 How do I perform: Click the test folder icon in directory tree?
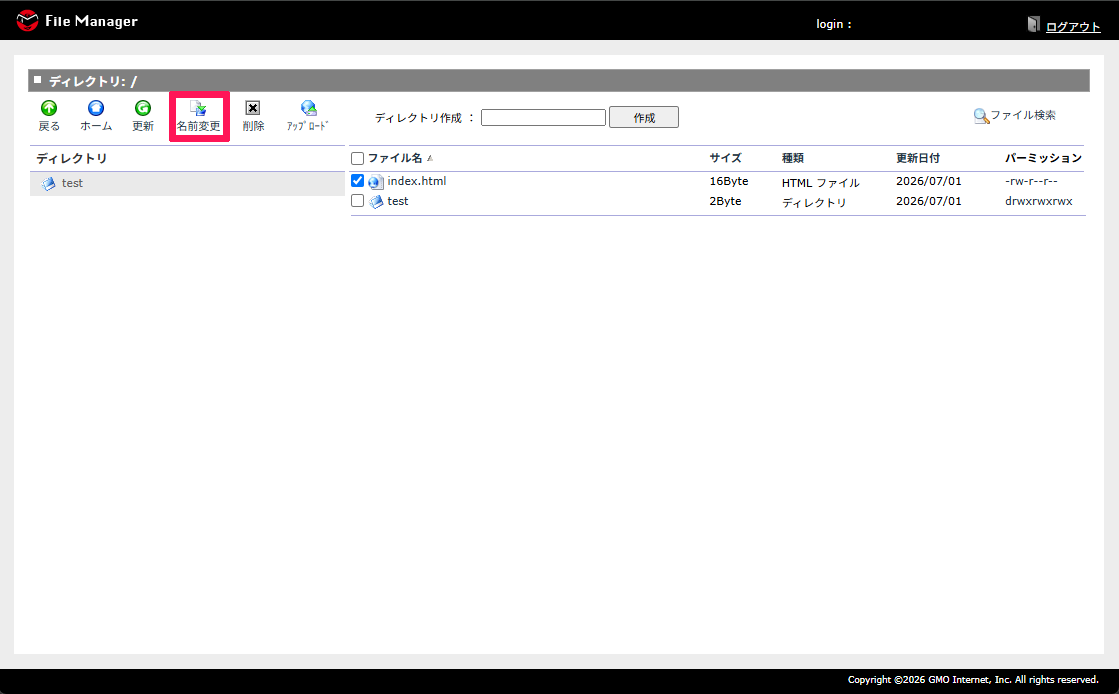pyautogui.click(x=49, y=183)
